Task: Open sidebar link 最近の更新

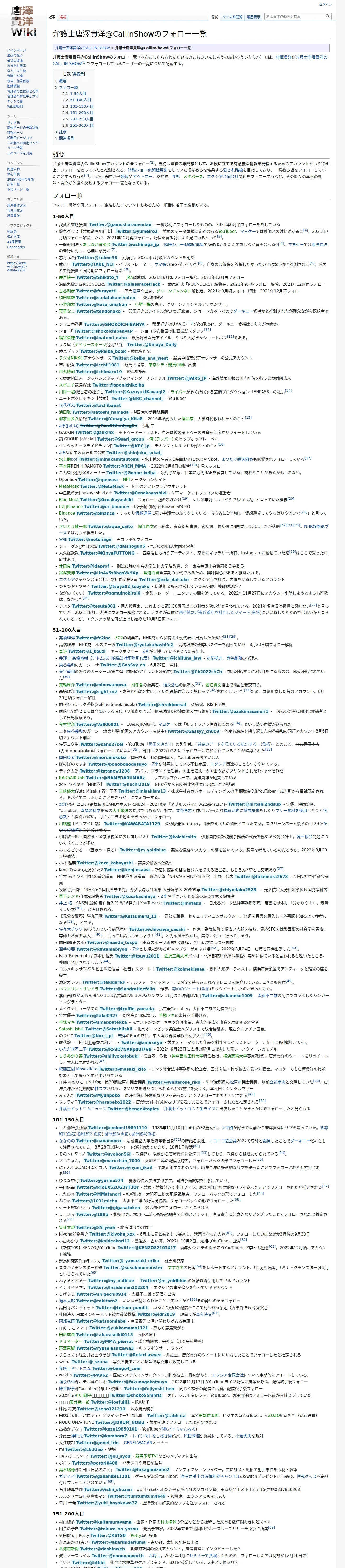Action: 15,56
